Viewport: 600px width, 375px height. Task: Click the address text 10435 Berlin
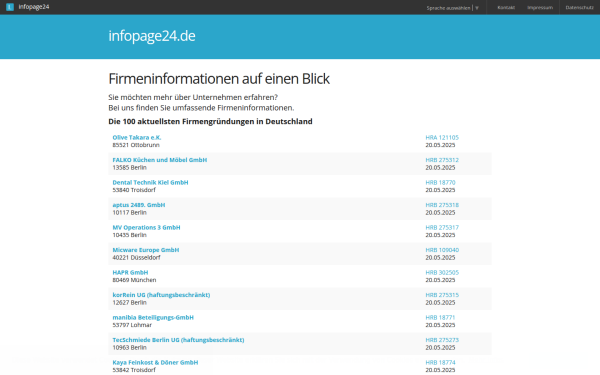pos(129,235)
